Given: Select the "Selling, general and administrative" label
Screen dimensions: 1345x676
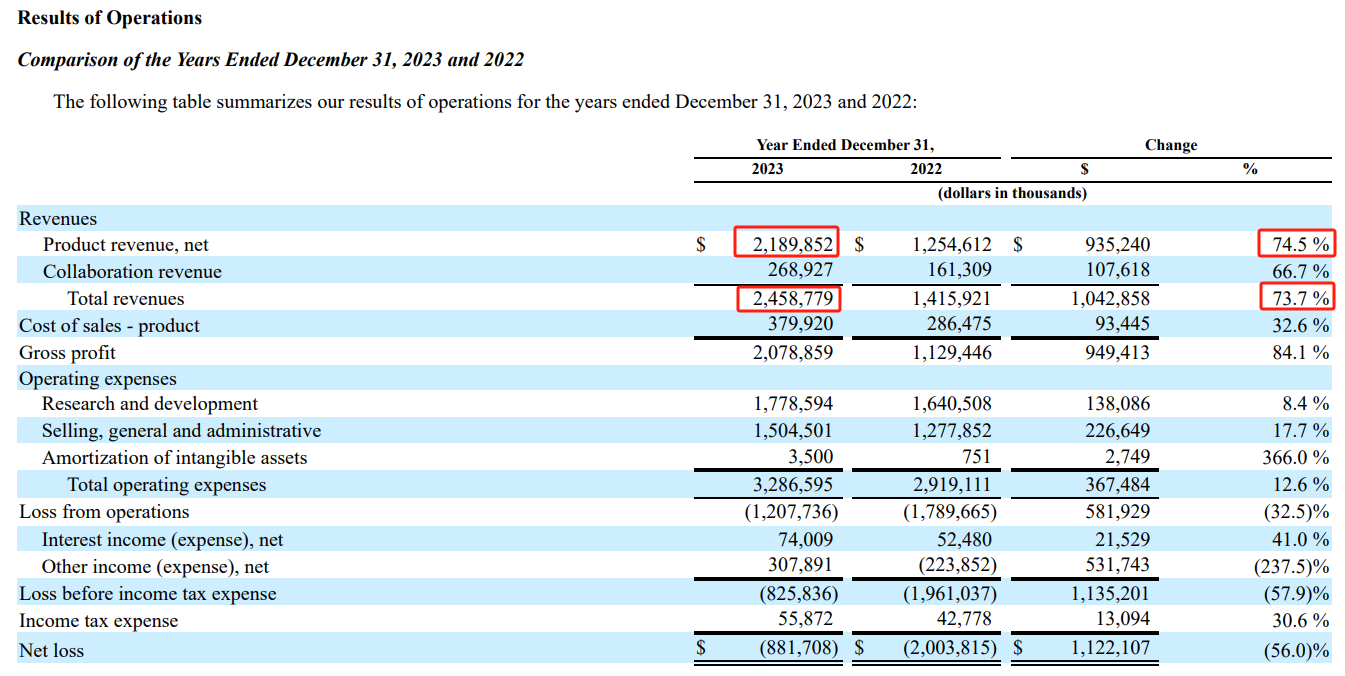Looking at the screenshot, I should tap(181, 431).
